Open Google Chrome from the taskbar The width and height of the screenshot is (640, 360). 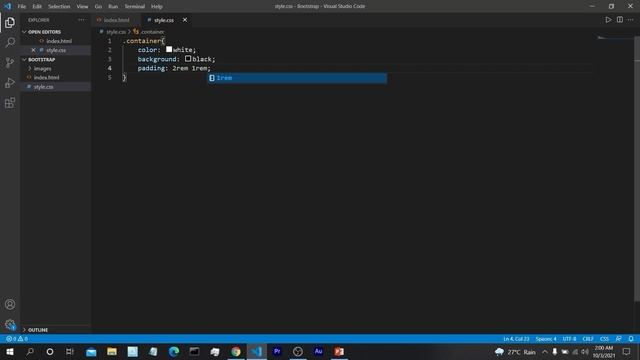tap(236, 351)
